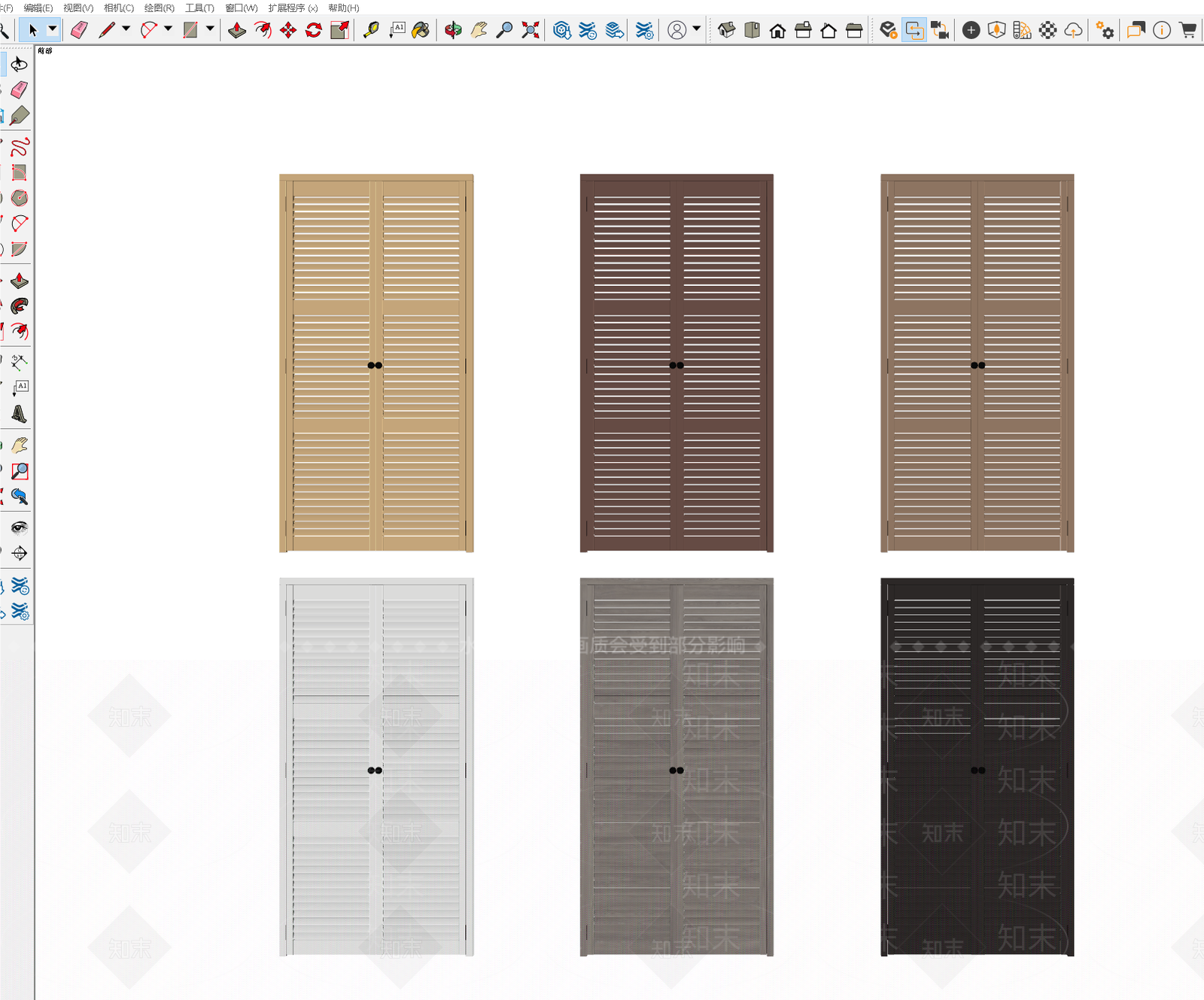Open the 工具(T) menu
The width and height of the screenshot is (1204, 1000).
199,8
